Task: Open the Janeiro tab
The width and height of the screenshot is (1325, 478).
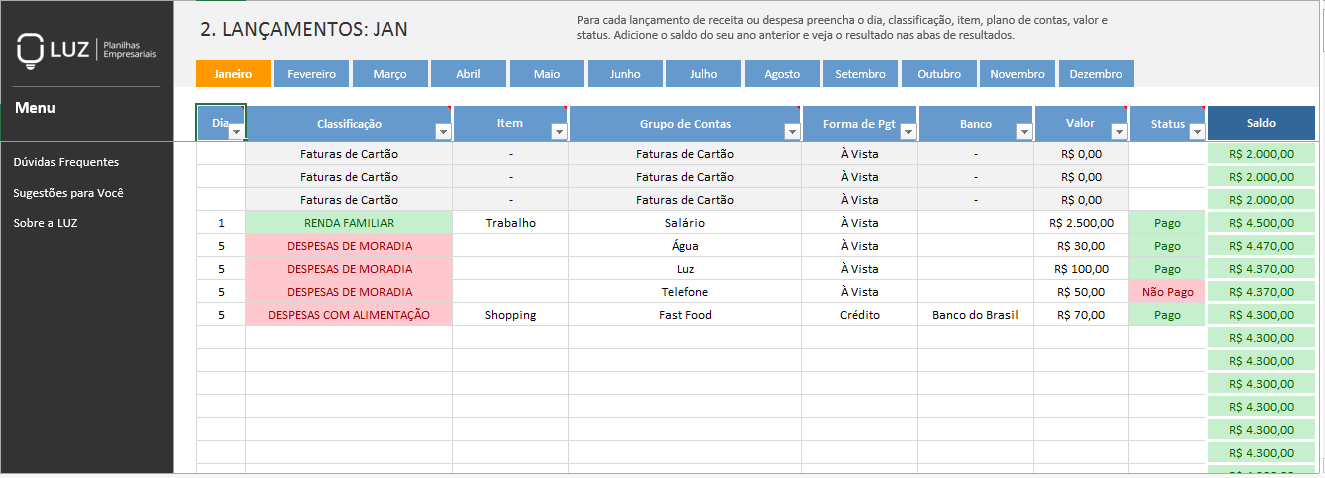Action: tap(233, 74)
